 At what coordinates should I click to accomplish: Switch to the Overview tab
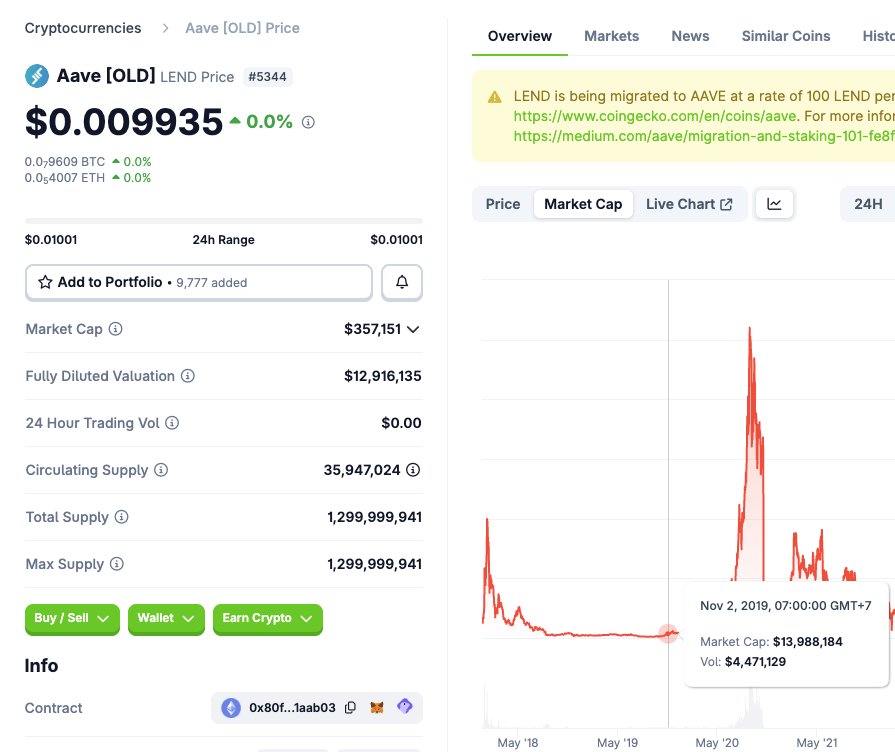[519, 36]
